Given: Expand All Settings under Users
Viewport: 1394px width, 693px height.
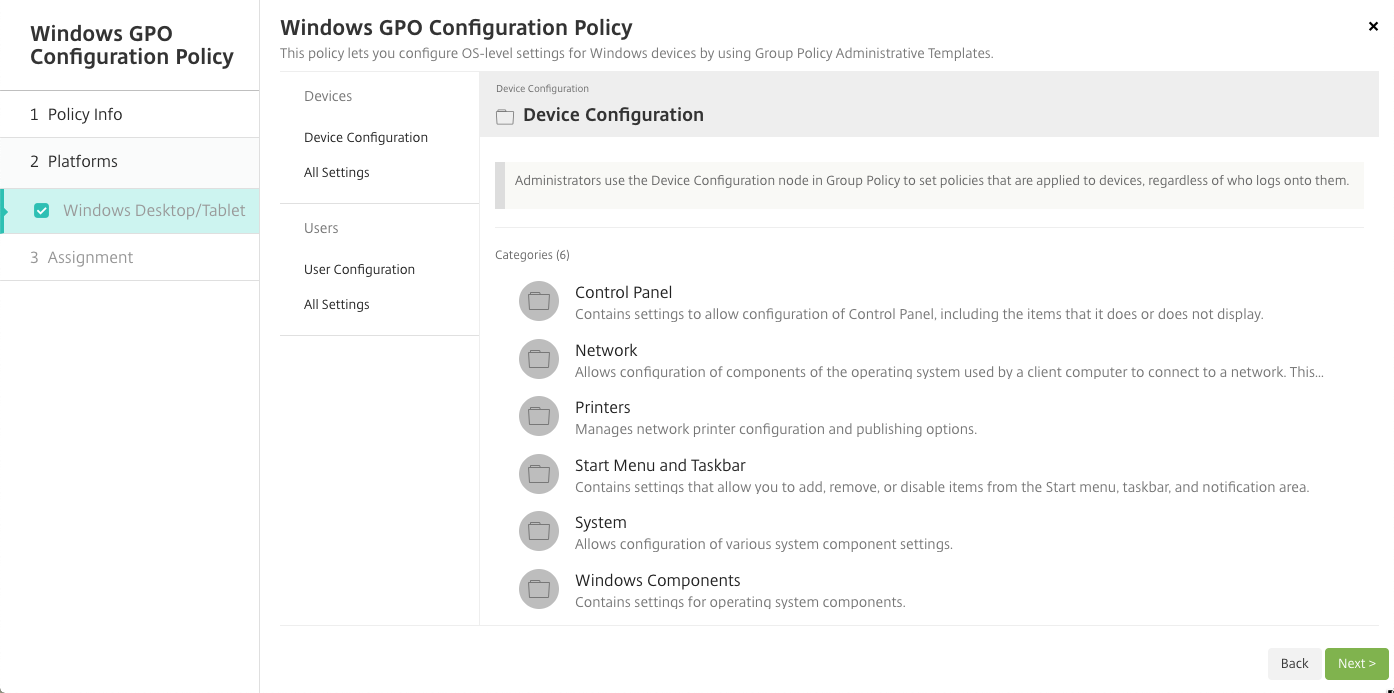Looking at the screenshot, I should pos(337,304).
